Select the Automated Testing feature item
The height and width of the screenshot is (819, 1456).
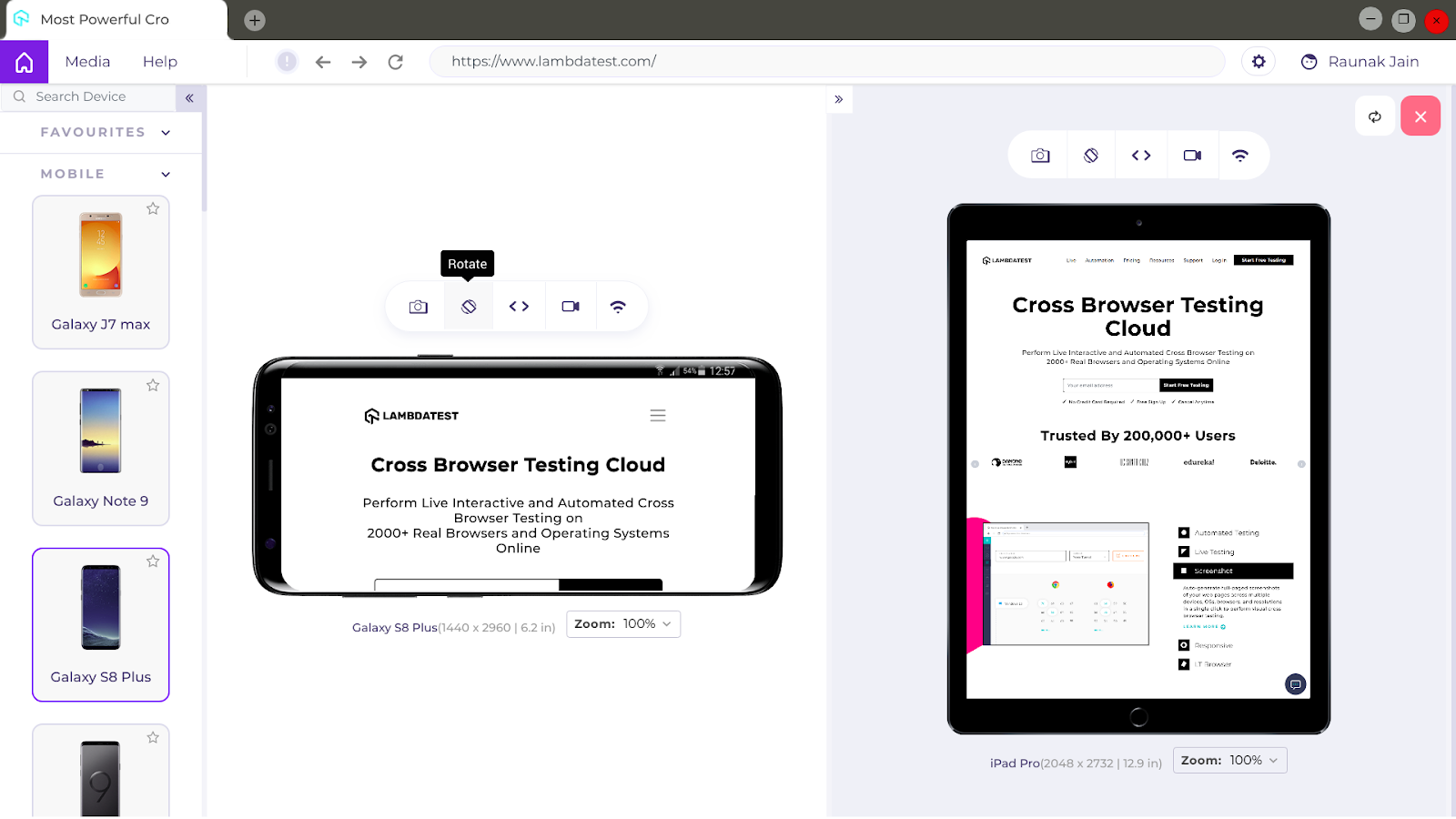(1219, 533)
